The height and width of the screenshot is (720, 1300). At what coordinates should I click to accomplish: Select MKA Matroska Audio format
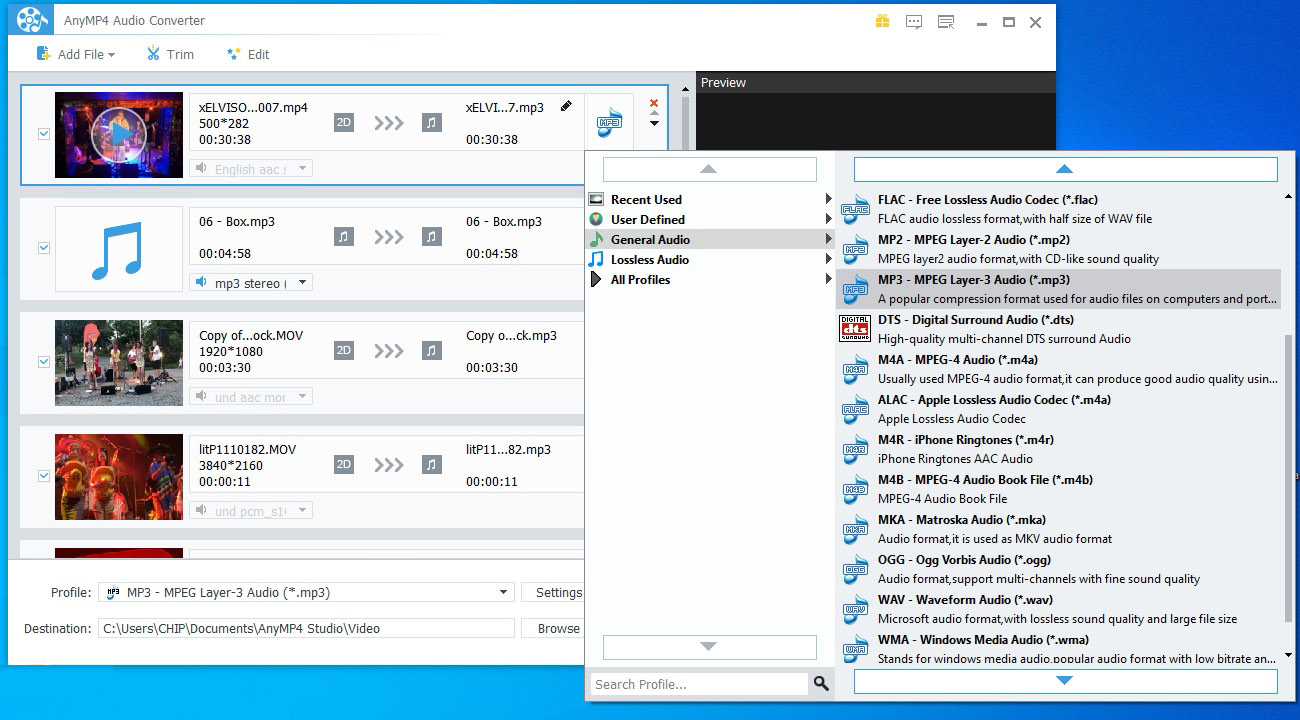(x=1058, y=529)
